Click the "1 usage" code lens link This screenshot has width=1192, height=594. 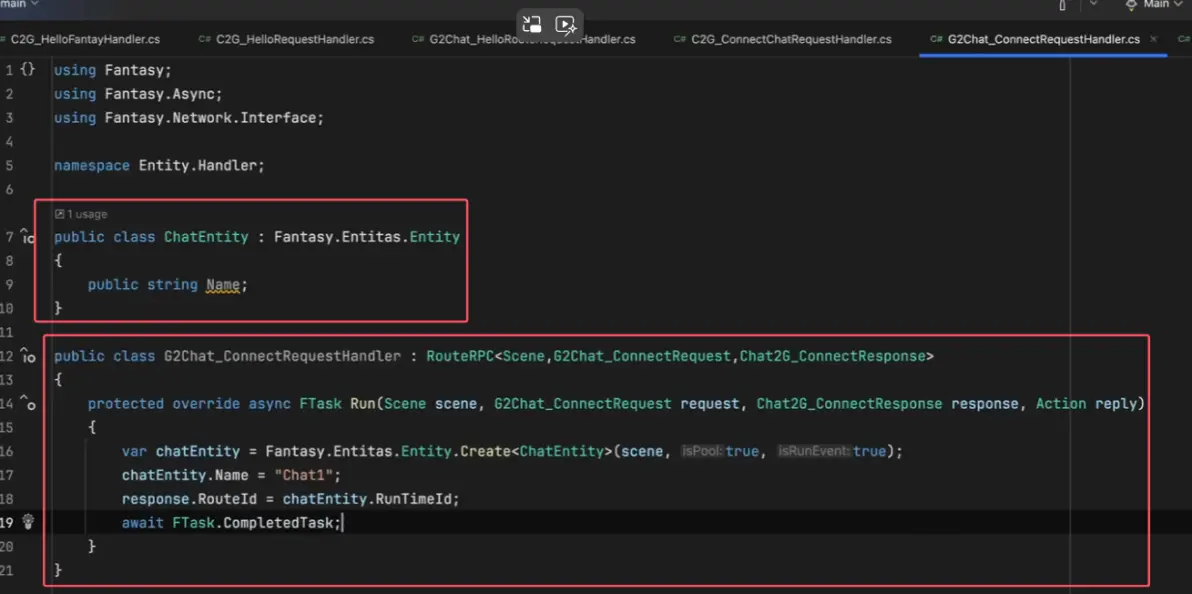tap(81, 214)
